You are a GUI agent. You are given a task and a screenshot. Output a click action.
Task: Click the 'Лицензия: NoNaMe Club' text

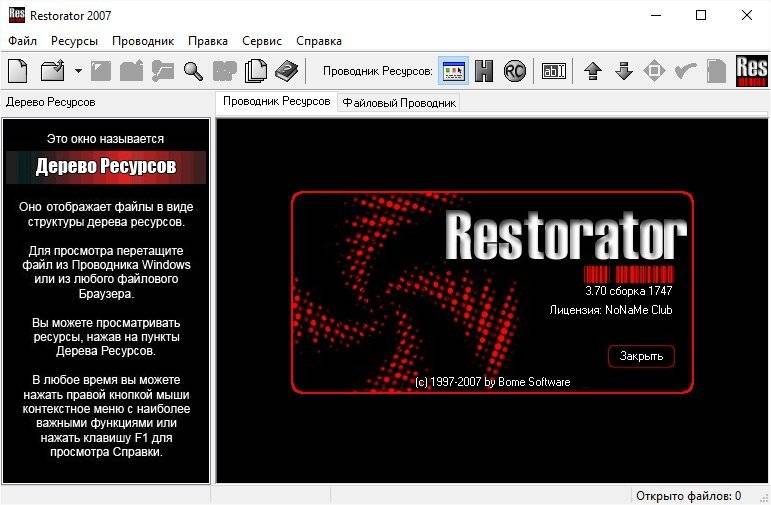pyautogui.click(x=611, y=310)
